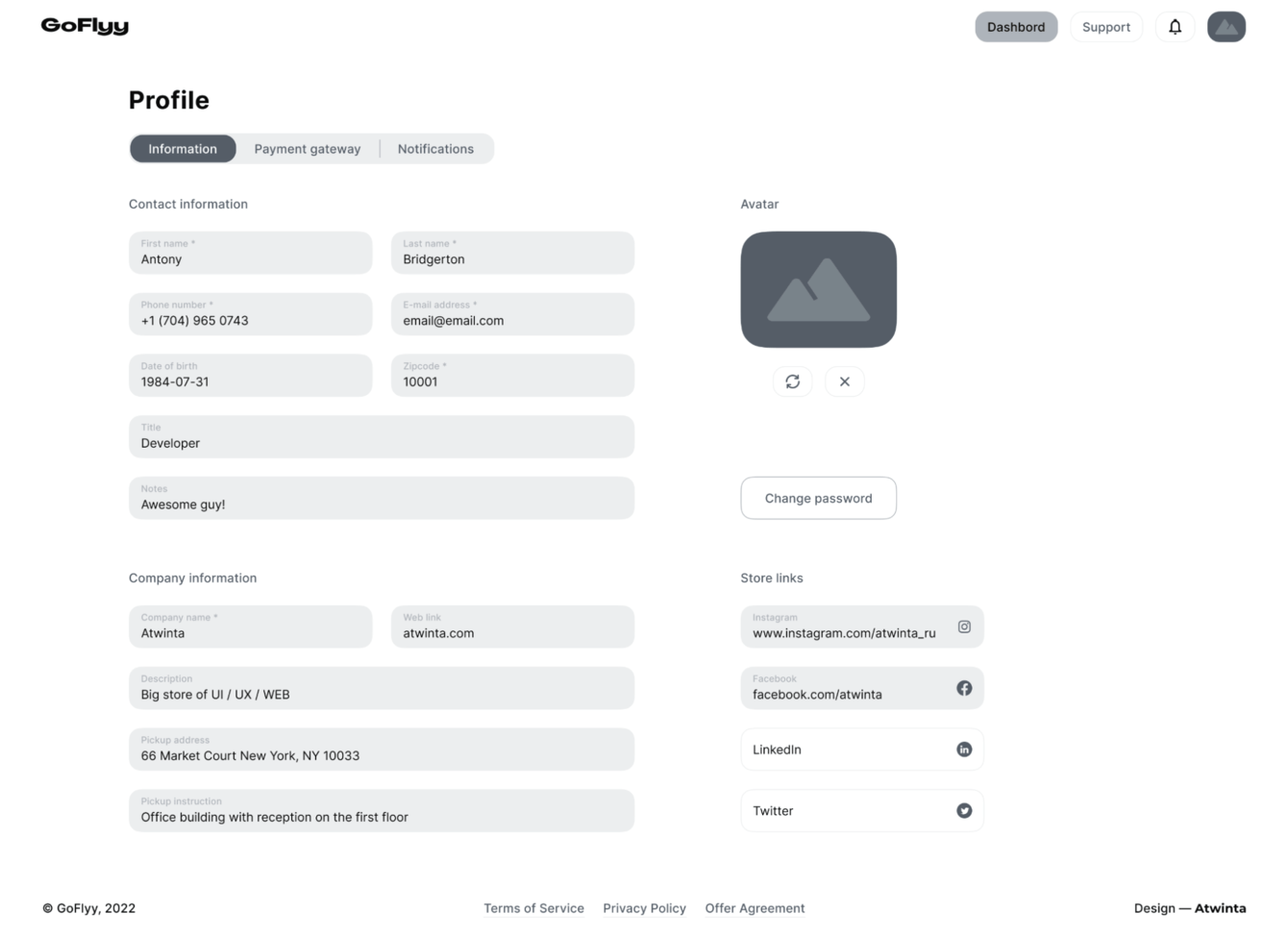The image size is (1288, 935).
Task: Go to the GoFlyy logo home
Action: [x=85, y=27]
